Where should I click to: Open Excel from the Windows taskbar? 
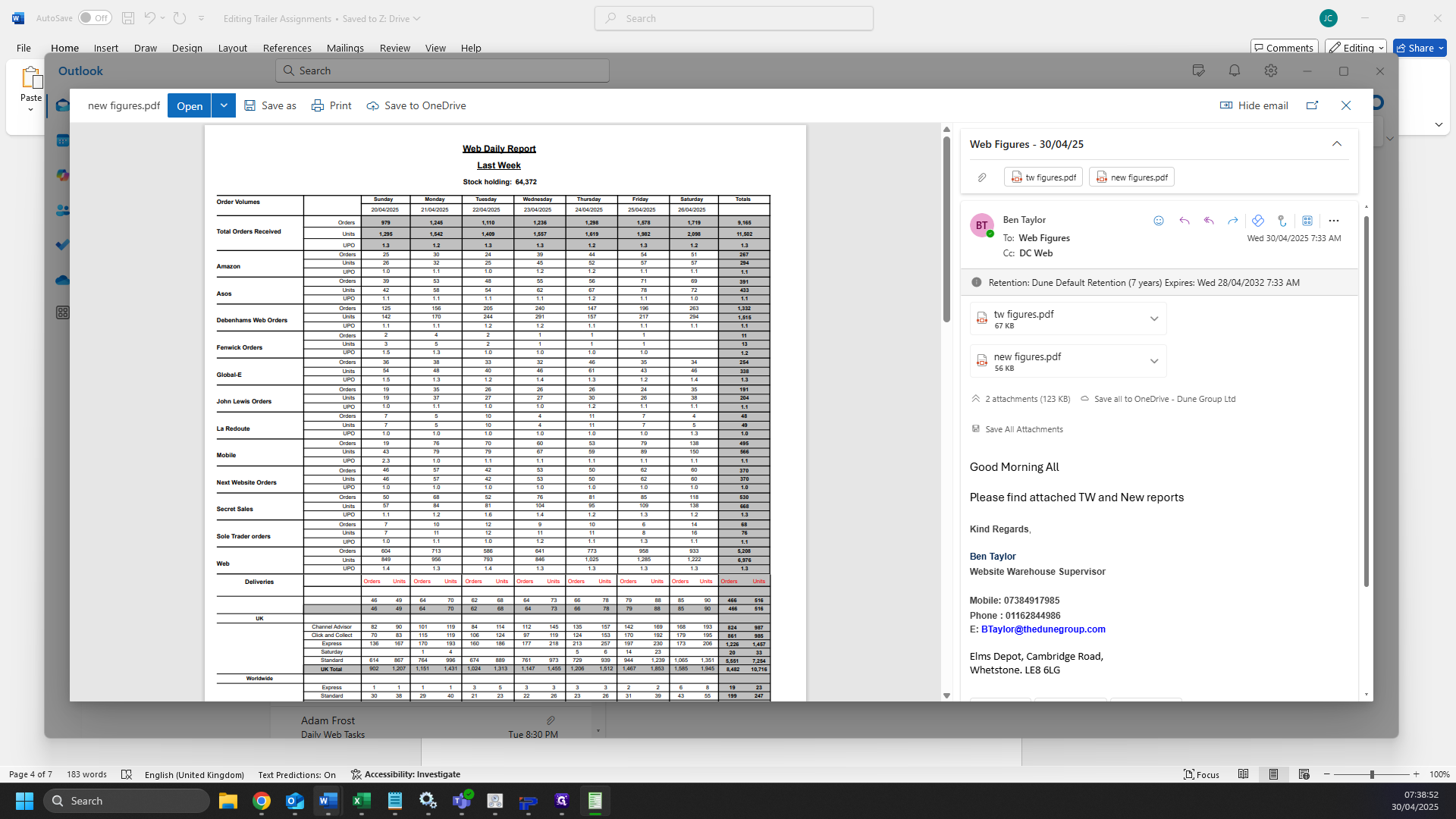point(362,801)
